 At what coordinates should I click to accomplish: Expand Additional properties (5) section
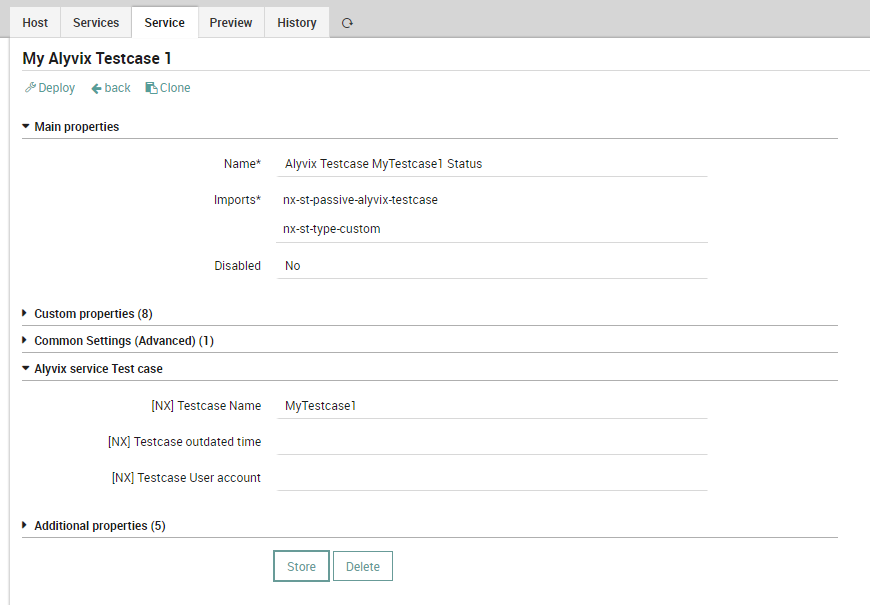click(x=100, y=526)
